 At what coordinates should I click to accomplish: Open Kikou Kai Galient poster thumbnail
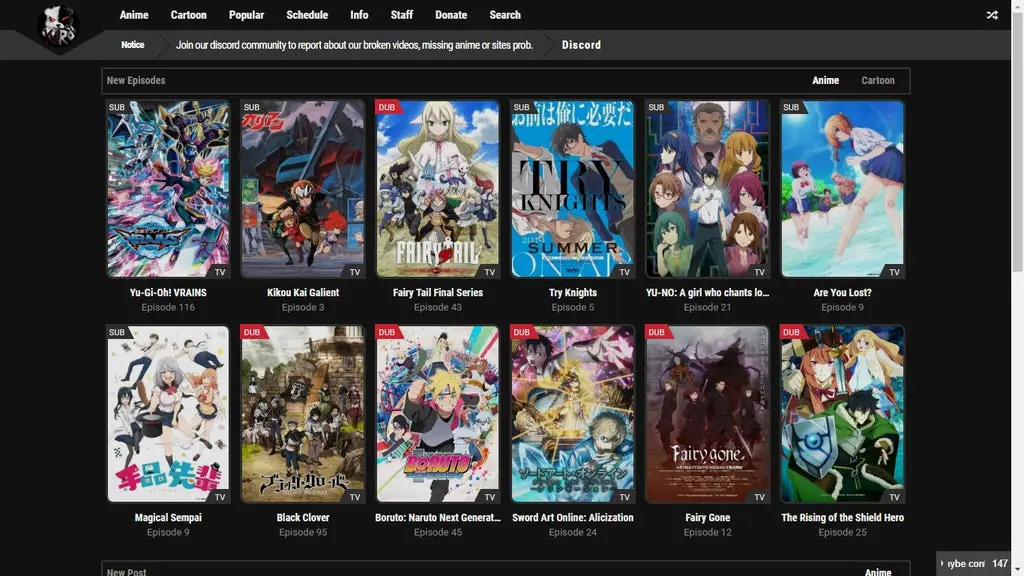point(303,189)
